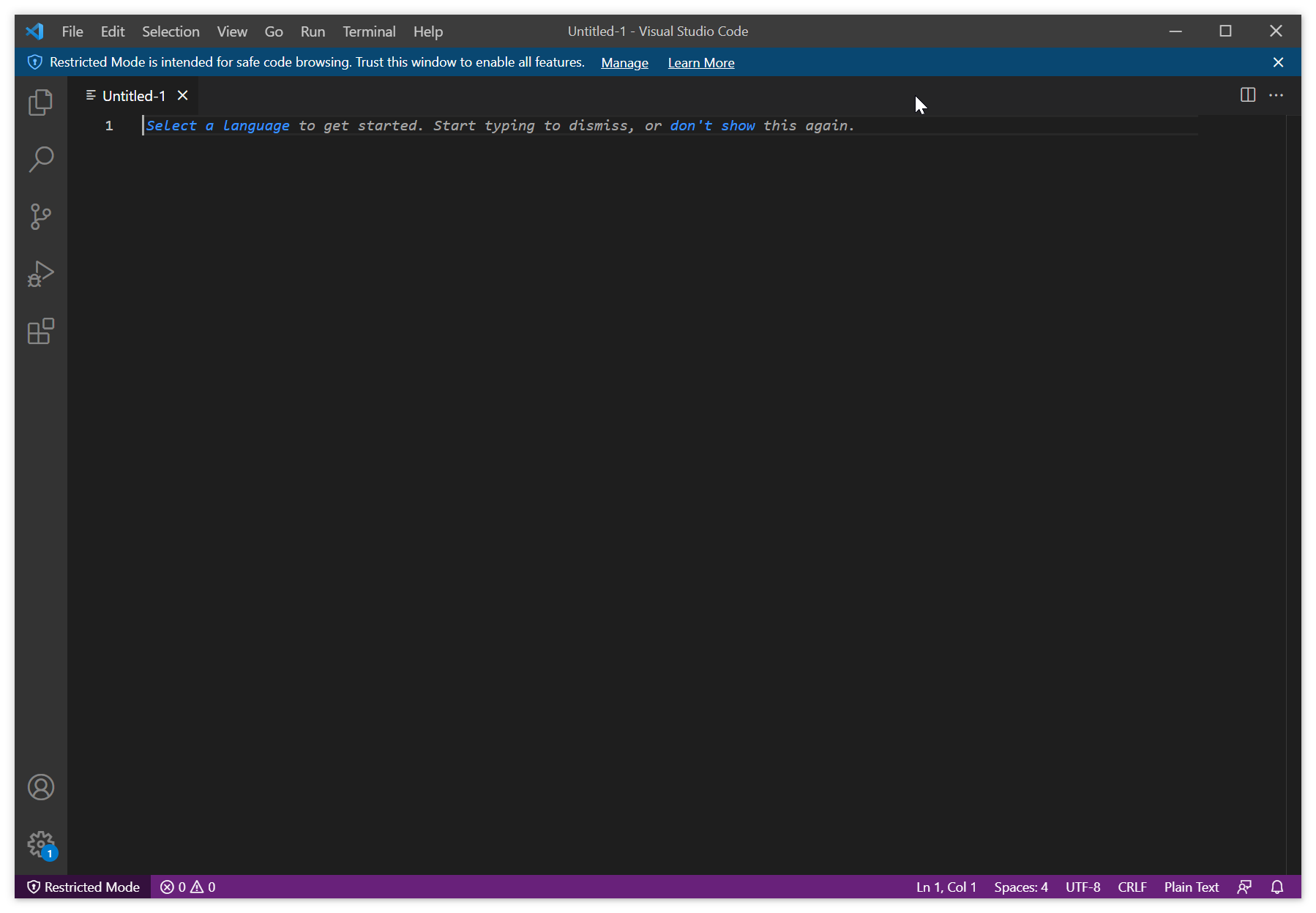Open the Search view
This screenshot has height=913, width=1316.
point(41,159)
